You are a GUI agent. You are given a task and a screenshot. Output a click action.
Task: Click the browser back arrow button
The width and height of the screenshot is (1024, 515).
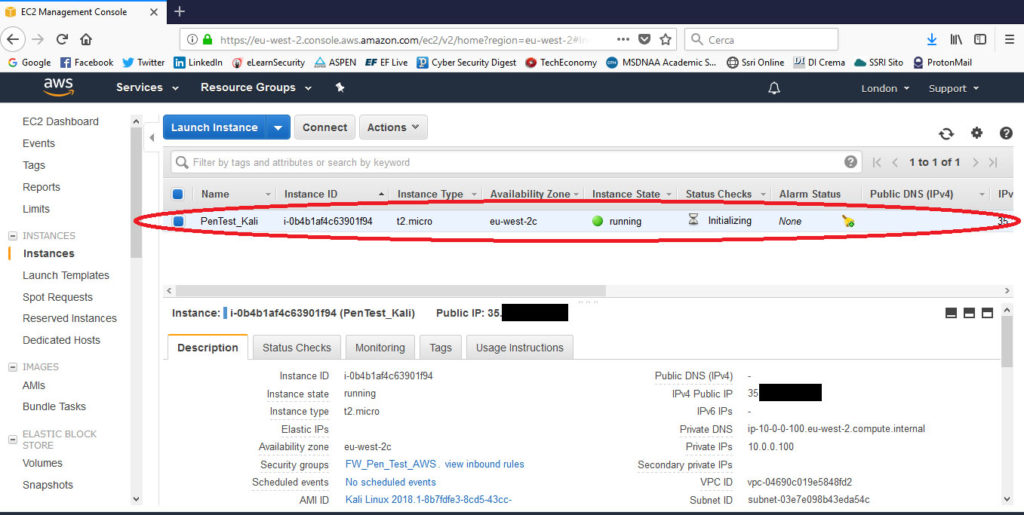(x=14, y=39)
